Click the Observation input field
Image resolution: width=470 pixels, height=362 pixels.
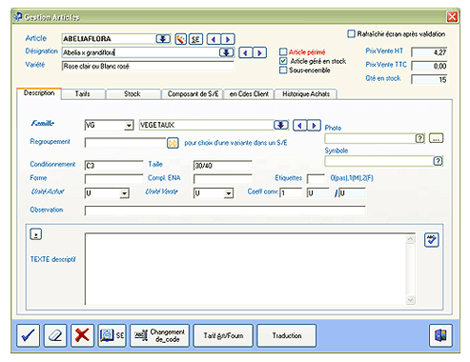225,211
